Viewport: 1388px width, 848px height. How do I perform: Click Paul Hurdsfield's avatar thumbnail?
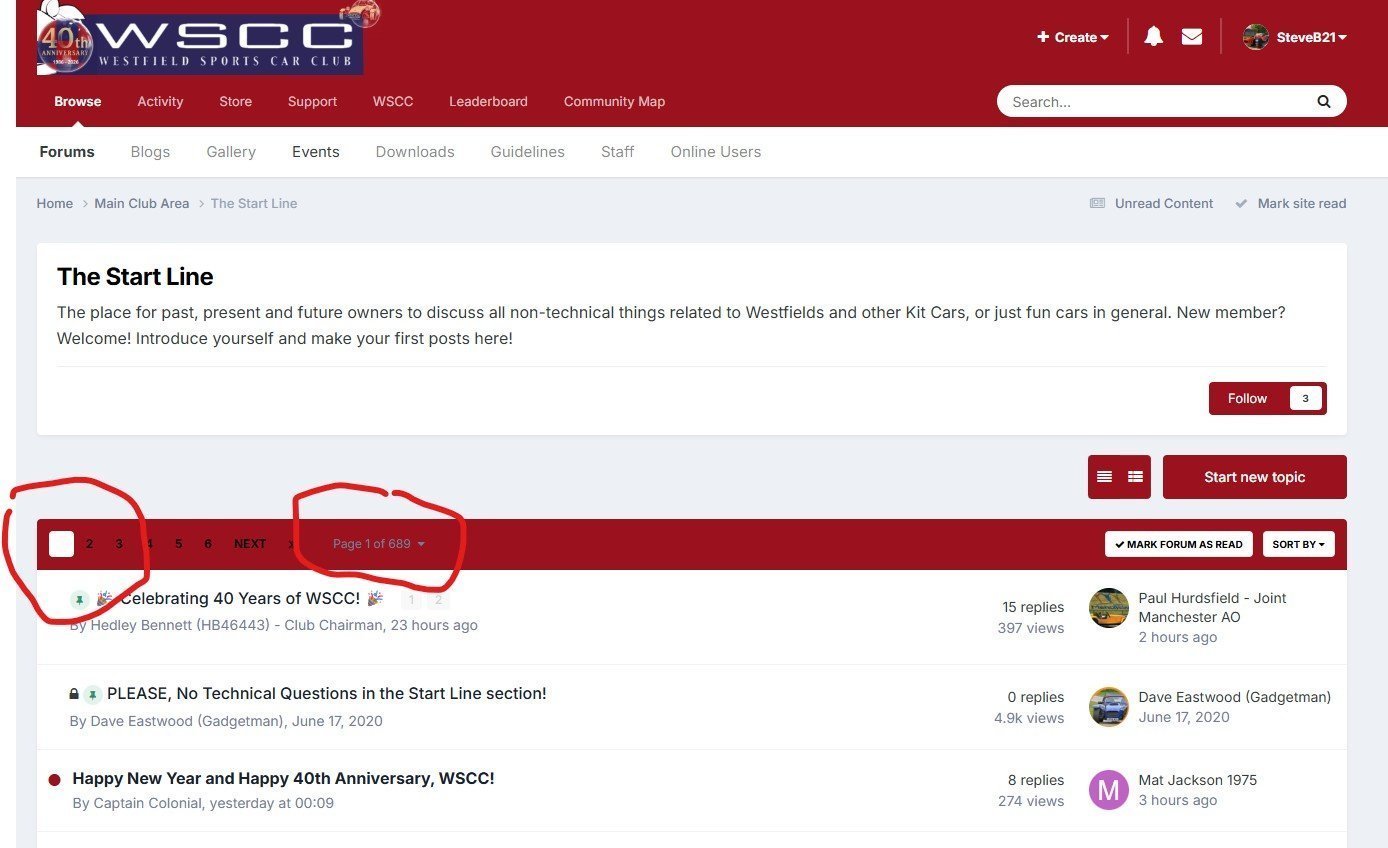(x=1108, y=608)
